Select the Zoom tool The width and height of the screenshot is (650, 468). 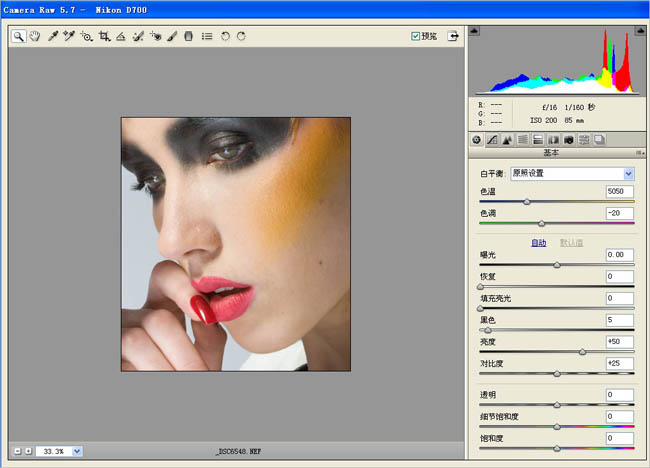pos(19,36)
